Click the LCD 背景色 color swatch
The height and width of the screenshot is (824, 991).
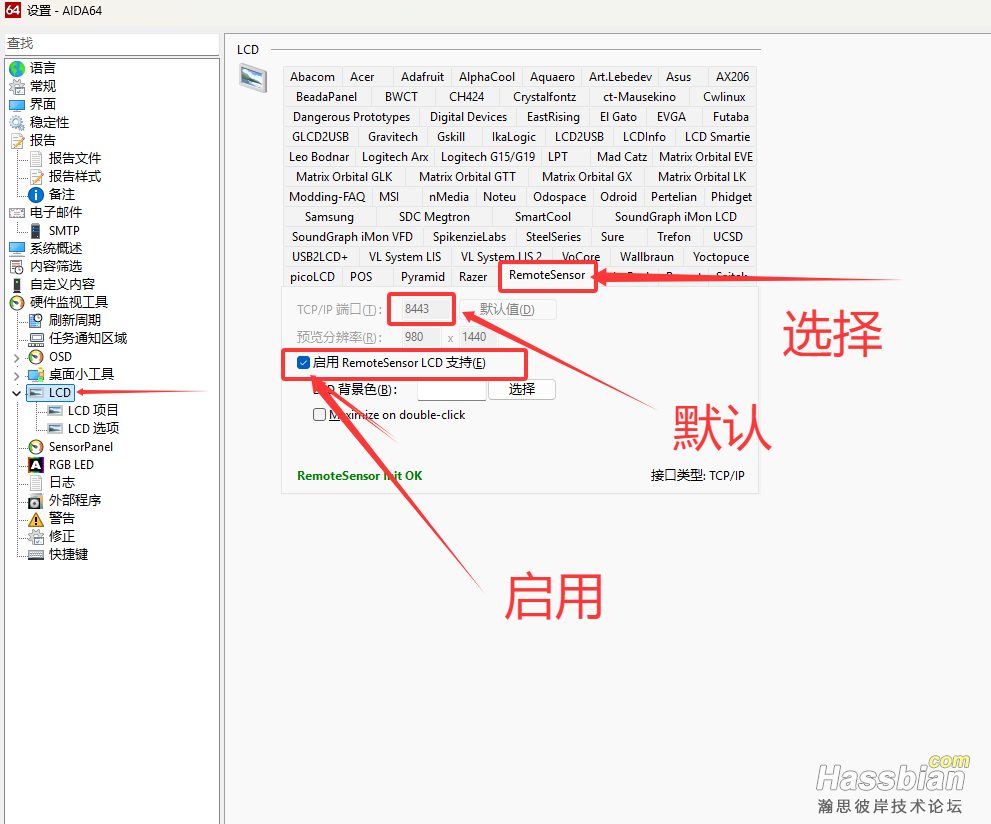452,390
